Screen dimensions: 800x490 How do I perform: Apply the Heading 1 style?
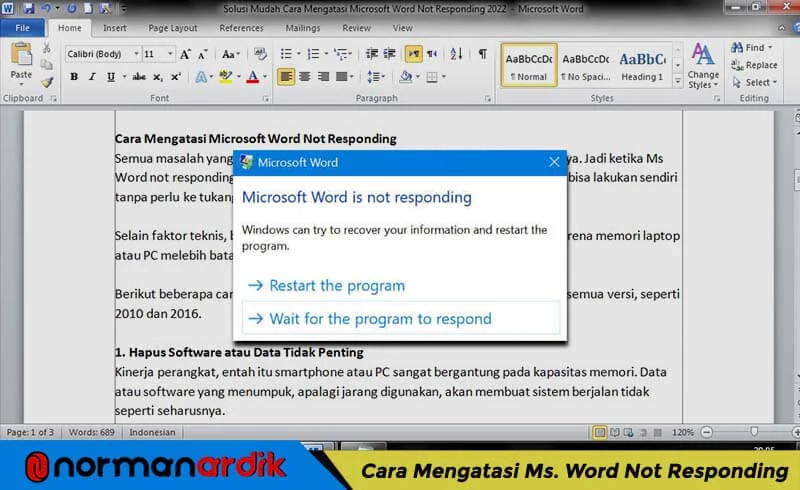pos(642,66)
